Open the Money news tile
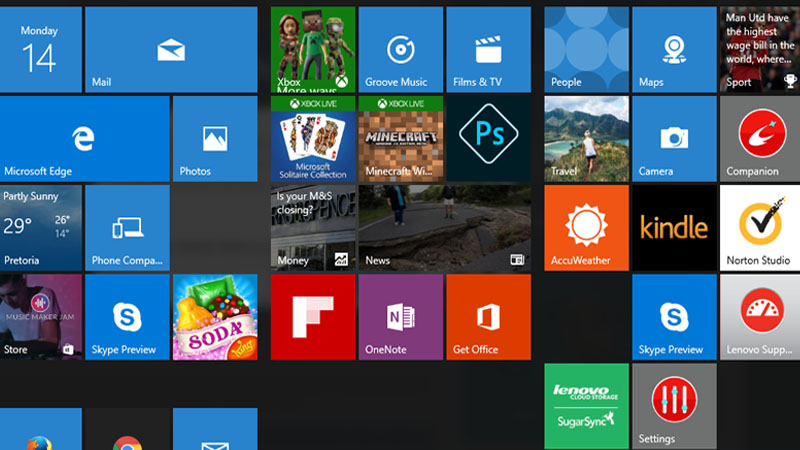 pos(313,228)
